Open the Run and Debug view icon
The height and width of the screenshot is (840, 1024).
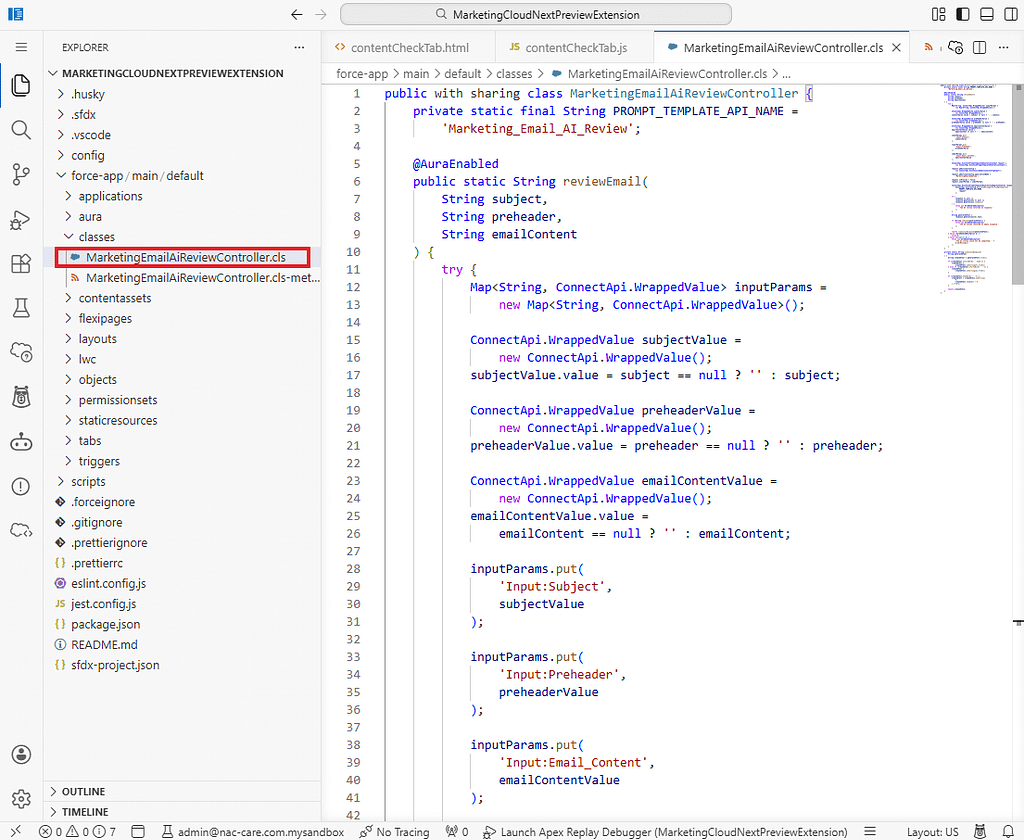click(x=21, y=219)
